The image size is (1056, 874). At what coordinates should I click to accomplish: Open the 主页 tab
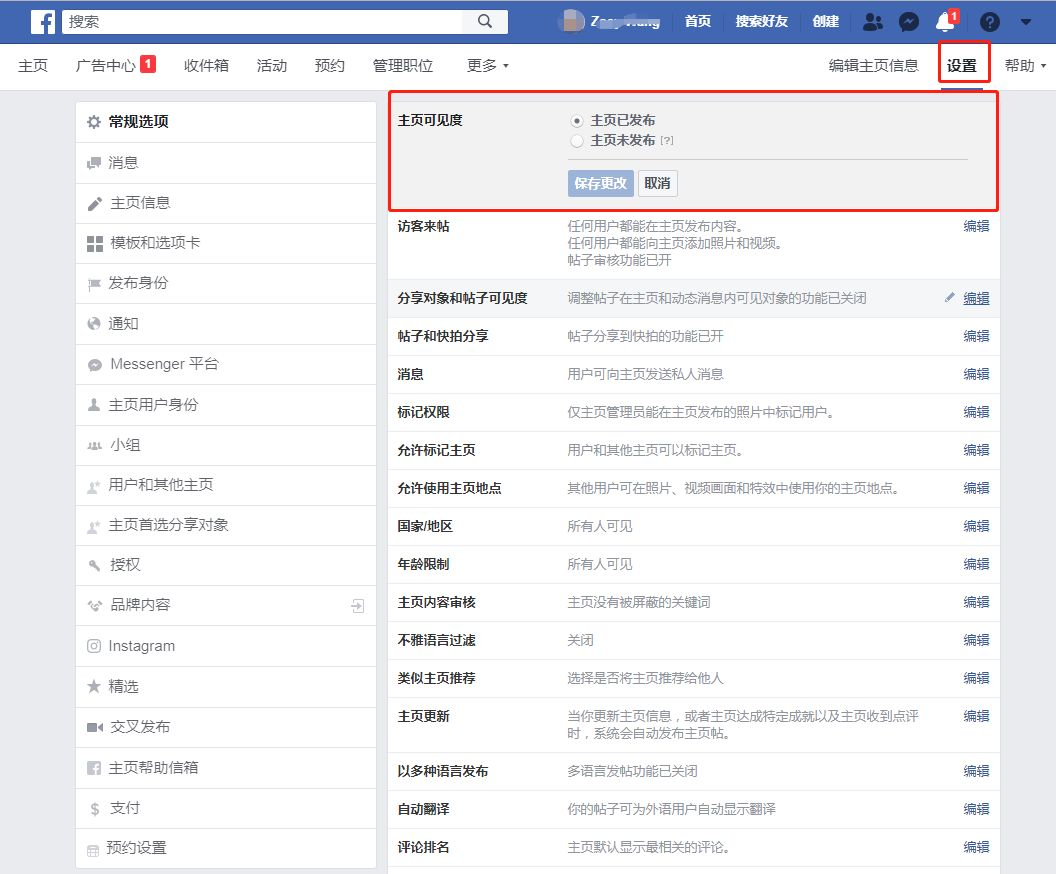[x=33, y=65]
